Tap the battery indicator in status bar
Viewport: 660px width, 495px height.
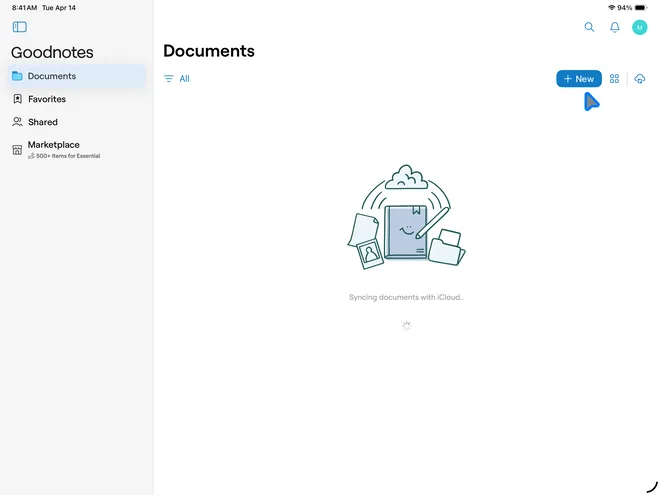click(x=641, y=8)
